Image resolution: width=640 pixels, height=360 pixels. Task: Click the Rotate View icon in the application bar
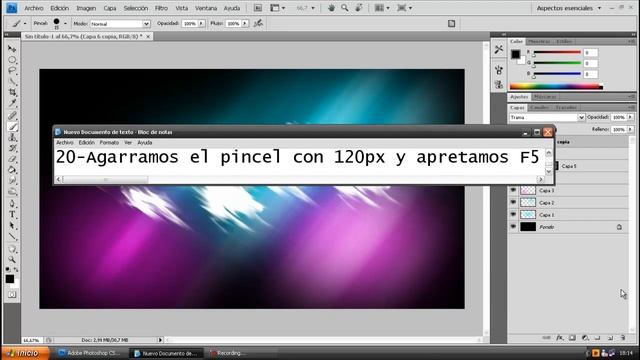[359, 8]
